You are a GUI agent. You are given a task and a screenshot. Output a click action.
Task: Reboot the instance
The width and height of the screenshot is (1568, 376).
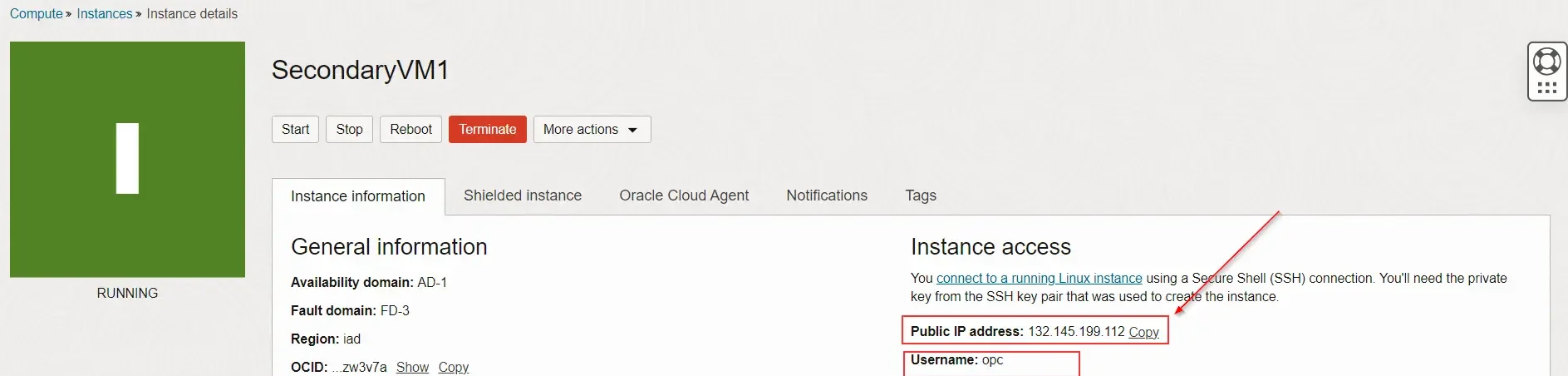click(x=410, y=129)
